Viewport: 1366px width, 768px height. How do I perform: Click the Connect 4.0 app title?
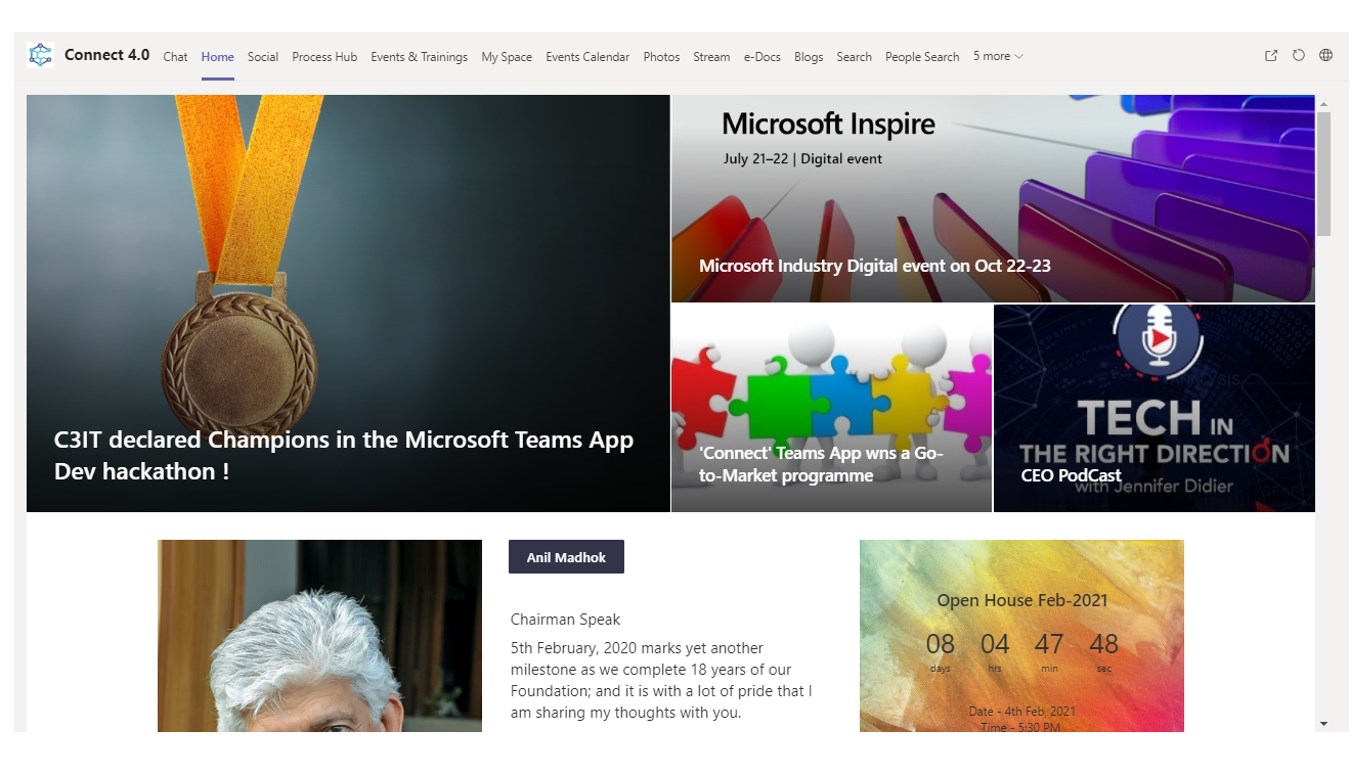tap(107, 55)
